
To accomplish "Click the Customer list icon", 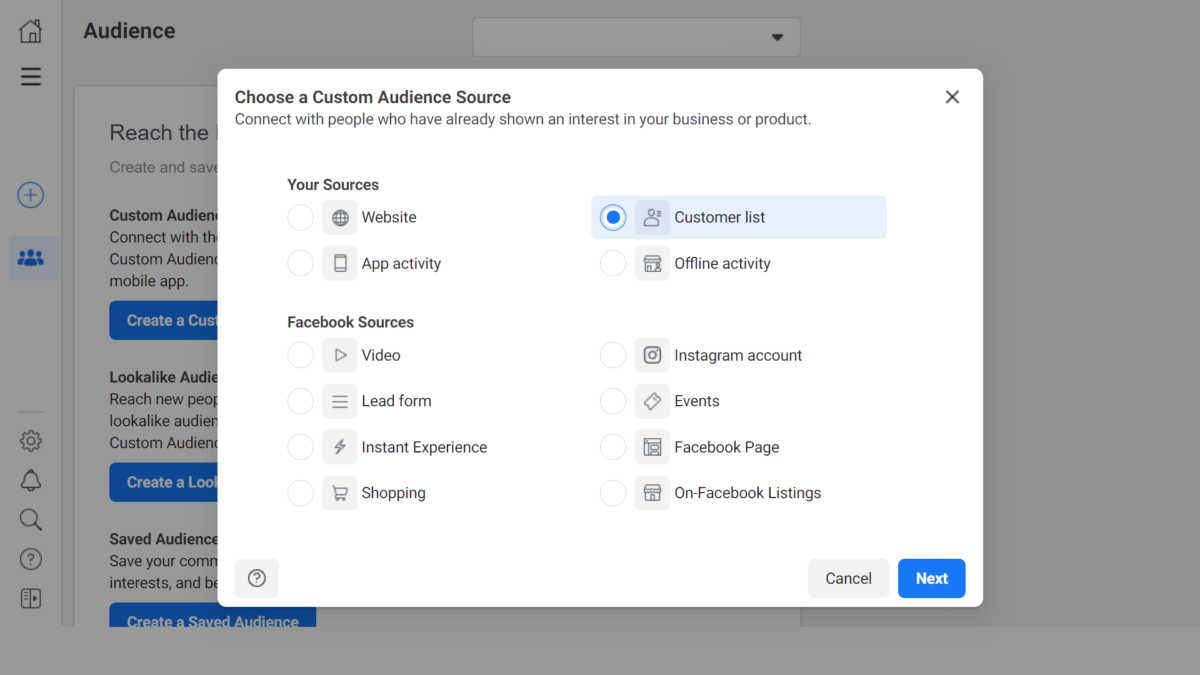I will 652,217.
